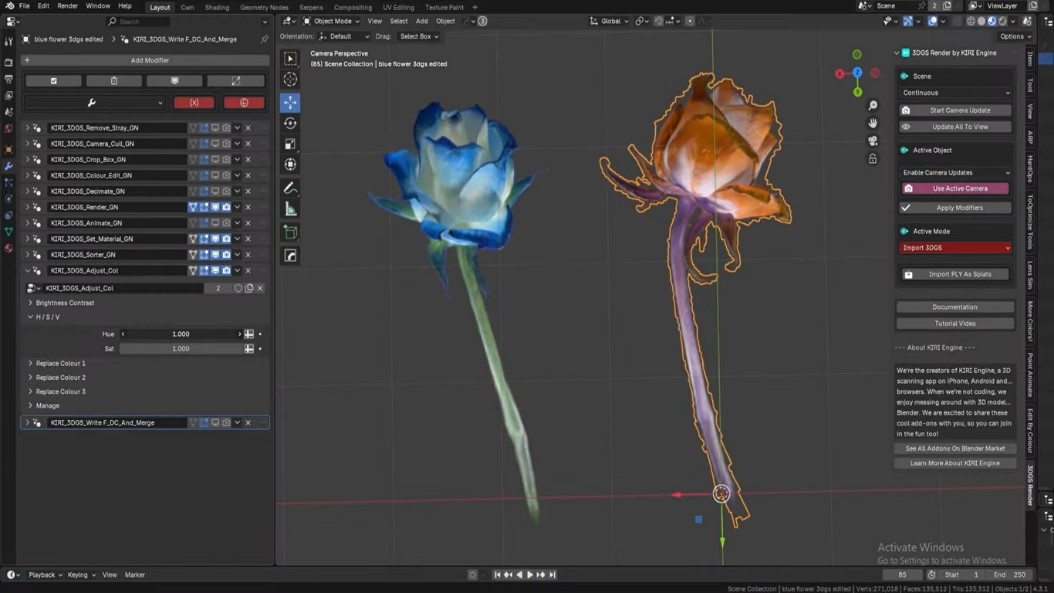1054x593 pixels.
Task: Choose the Cursor tool
Action: click(x=290, y=80)
